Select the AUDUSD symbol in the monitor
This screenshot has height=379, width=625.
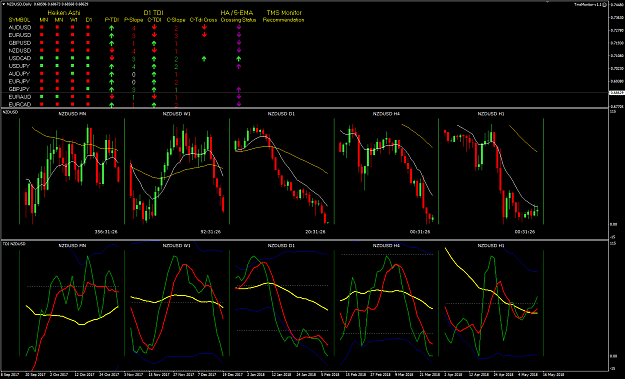click(x=20, y=27)
